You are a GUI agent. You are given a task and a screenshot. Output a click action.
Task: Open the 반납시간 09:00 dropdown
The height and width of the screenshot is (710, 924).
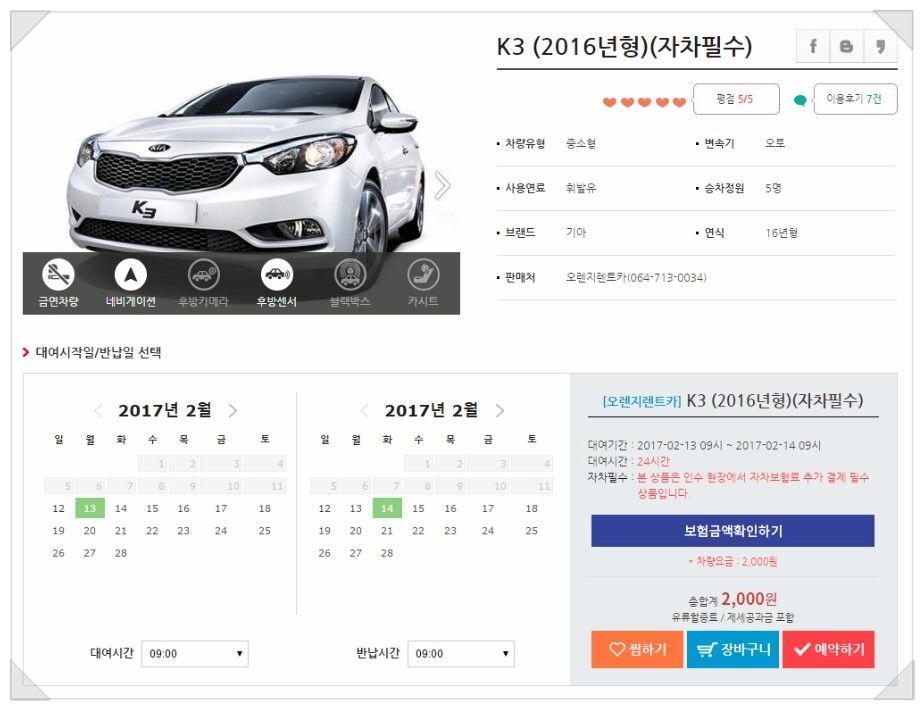coord(461,653)
